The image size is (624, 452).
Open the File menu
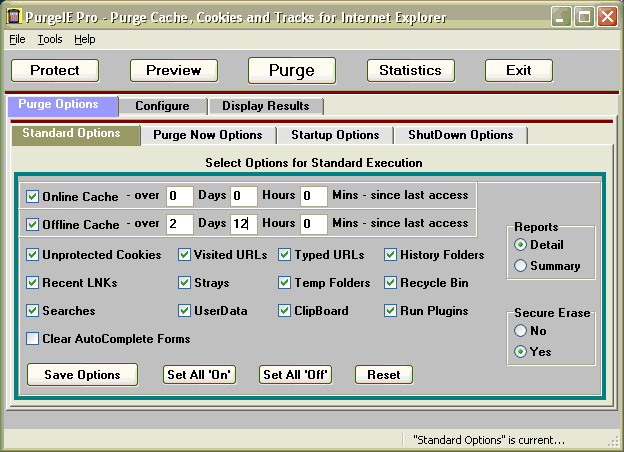[17, 39]
